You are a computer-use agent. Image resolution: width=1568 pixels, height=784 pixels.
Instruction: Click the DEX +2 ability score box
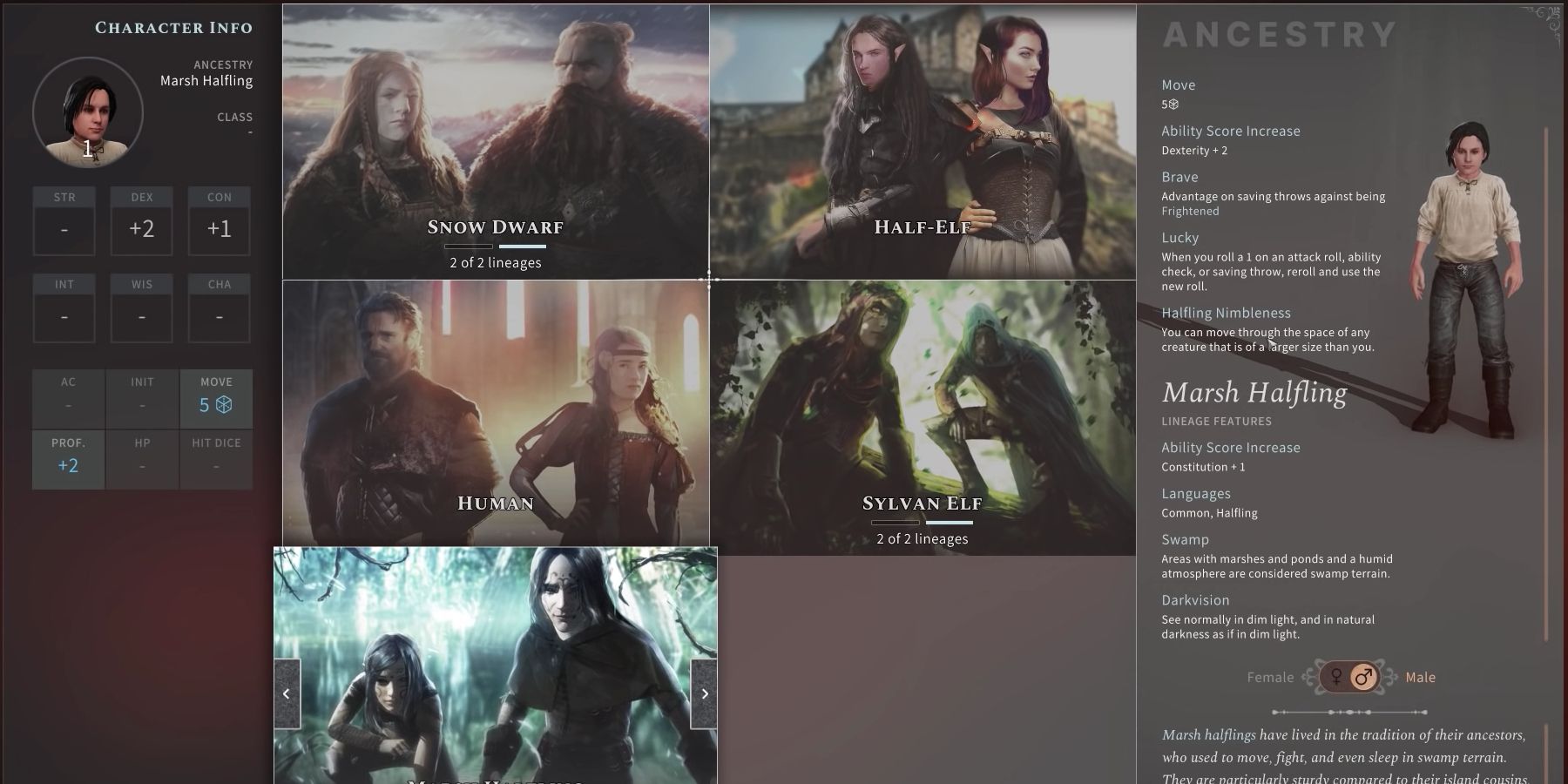[142, 221]
